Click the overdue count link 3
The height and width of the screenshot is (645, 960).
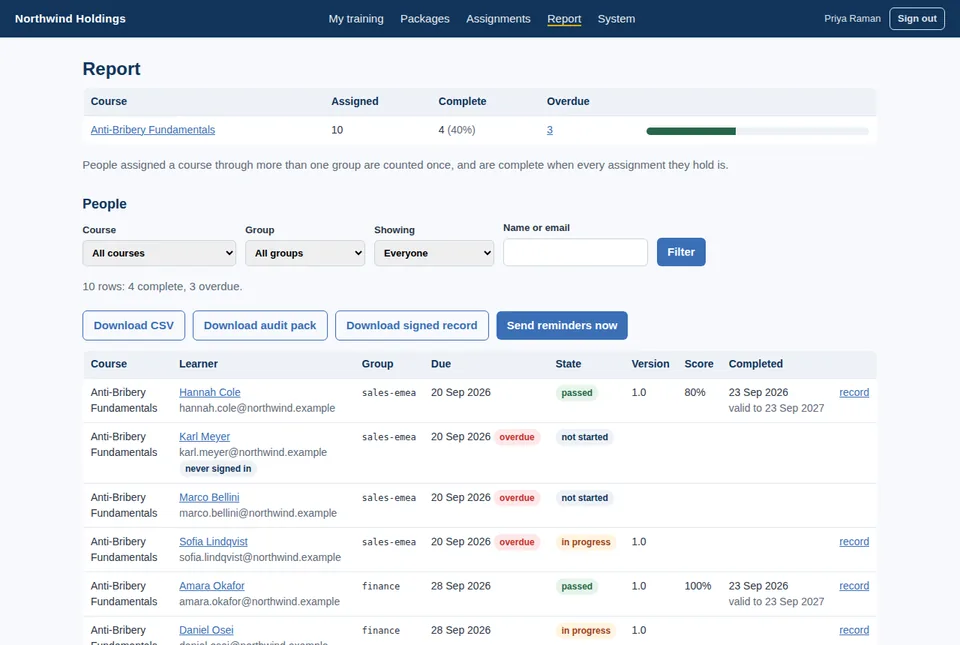[550, 130]
